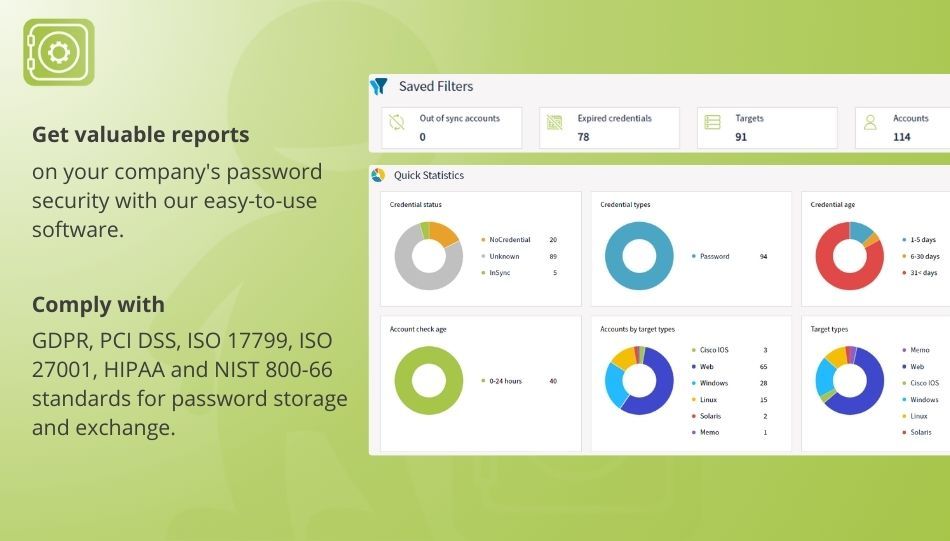
Task: Click the Accounts person icon
Action: pos(870,122)
